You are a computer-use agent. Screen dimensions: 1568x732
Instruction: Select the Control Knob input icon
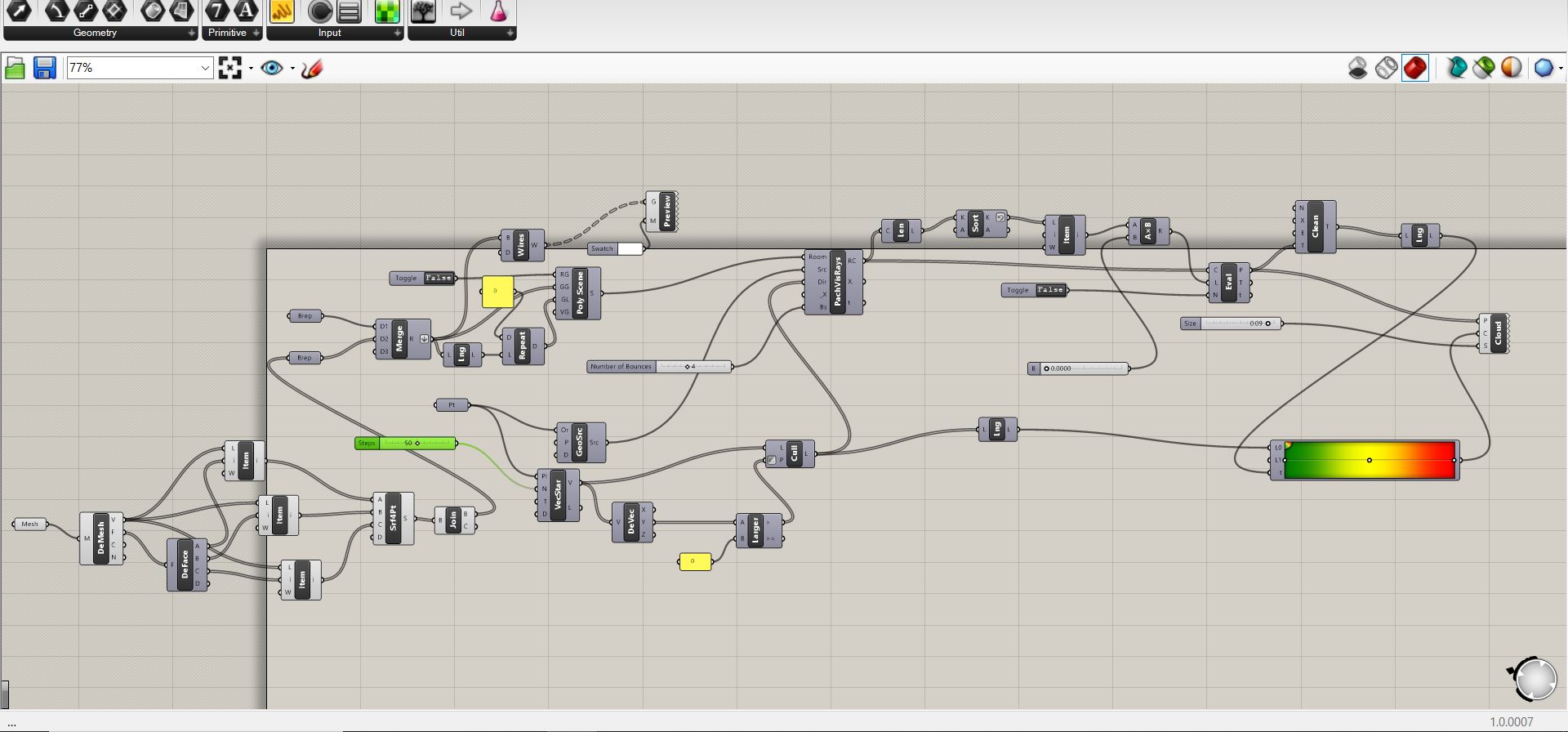point(320,11)
